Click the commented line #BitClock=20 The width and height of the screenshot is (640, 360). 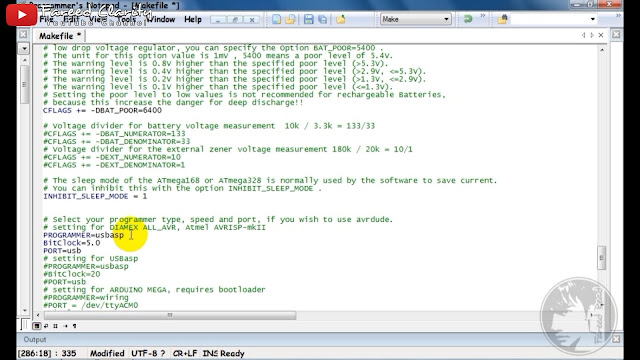(x=72, y=274)
